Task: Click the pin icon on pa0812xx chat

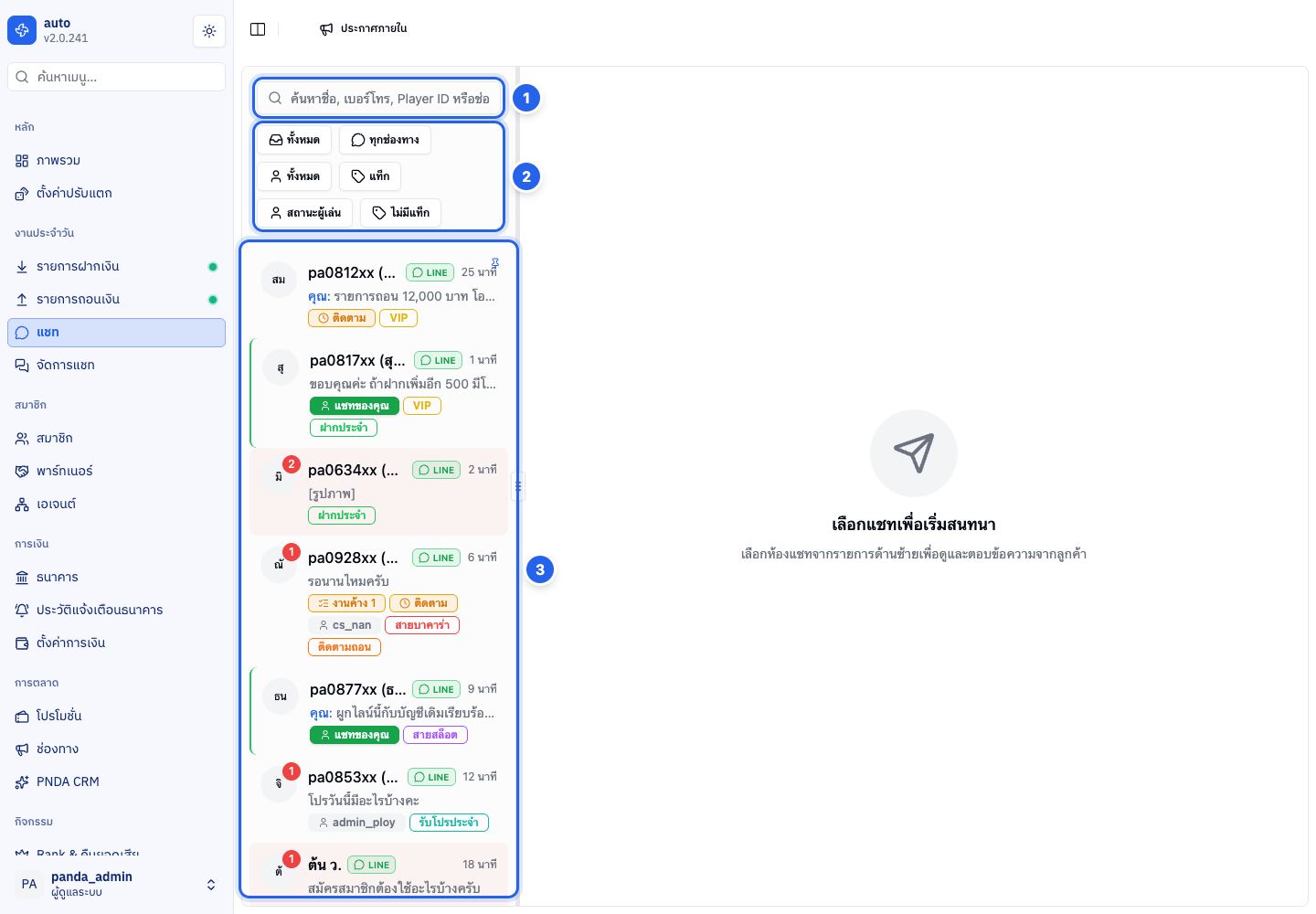Action: pos(495,263)
